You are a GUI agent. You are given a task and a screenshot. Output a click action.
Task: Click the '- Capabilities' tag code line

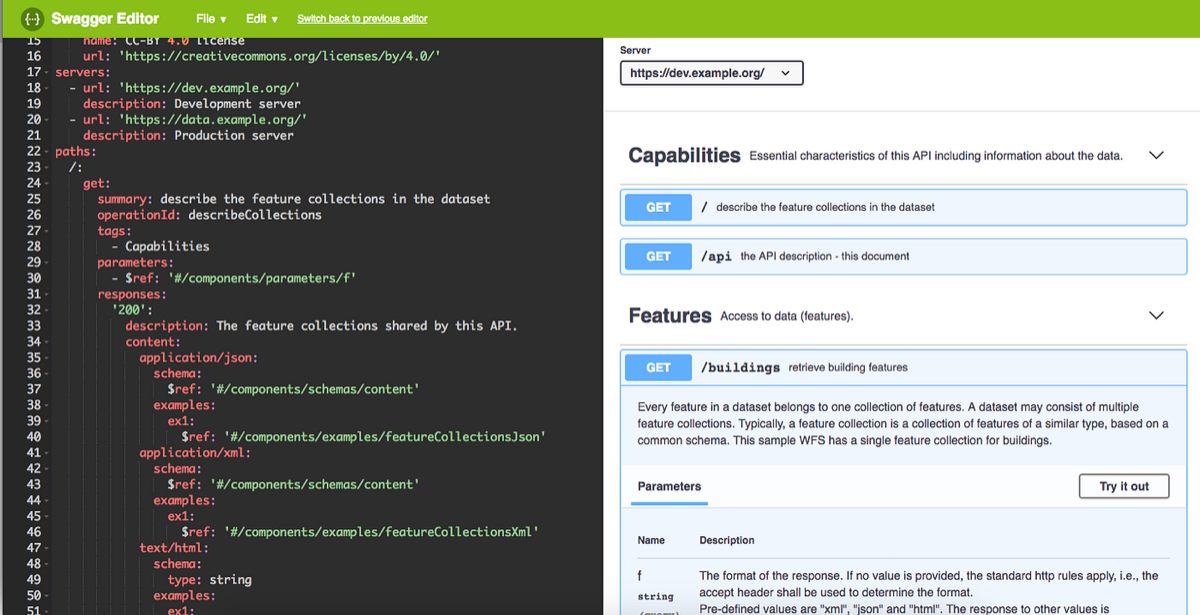(160, 247)
